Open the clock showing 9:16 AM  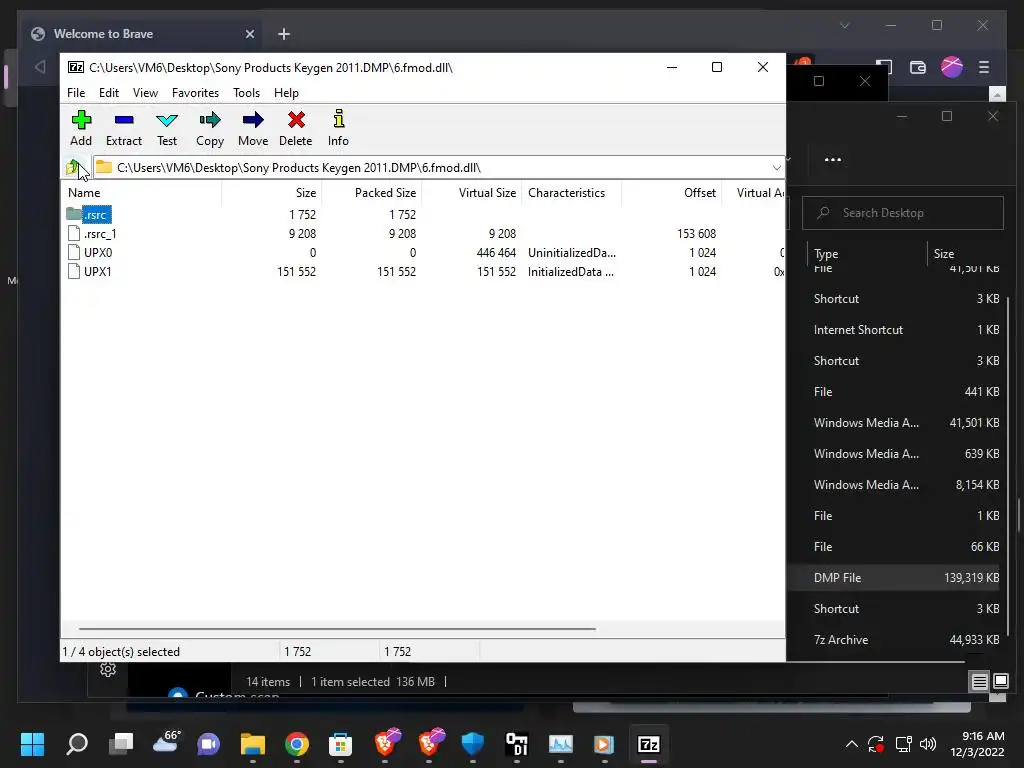tap(978, 744)
